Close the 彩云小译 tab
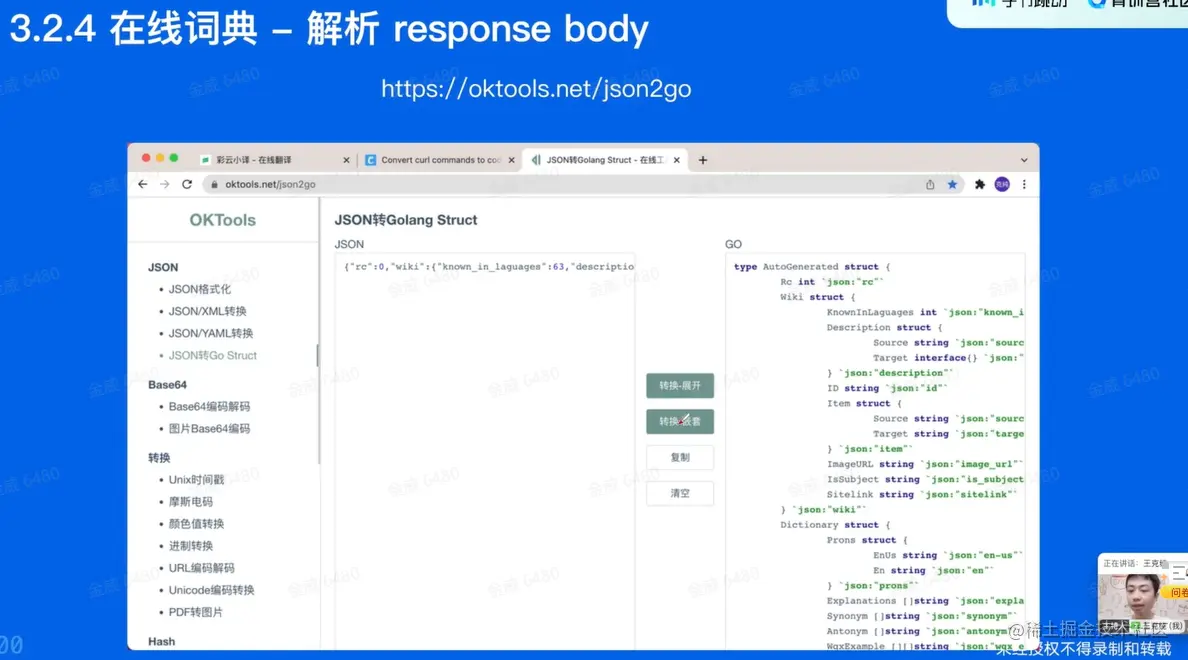 [x=346, y=160]
